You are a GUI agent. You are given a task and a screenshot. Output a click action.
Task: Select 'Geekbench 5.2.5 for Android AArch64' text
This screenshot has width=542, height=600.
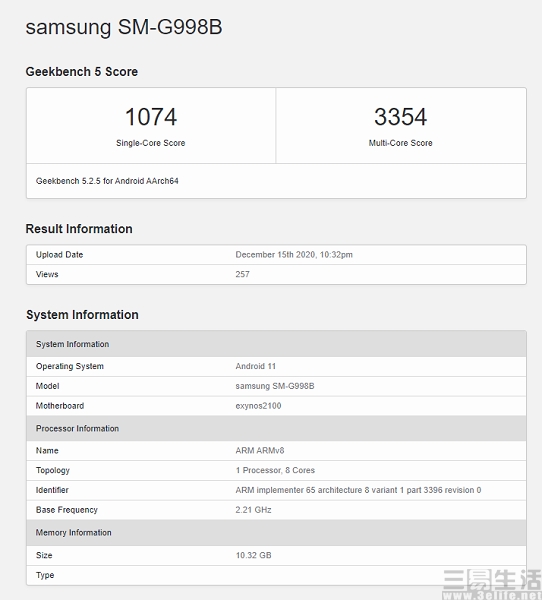pyautogui.click(x=107, y=181)
